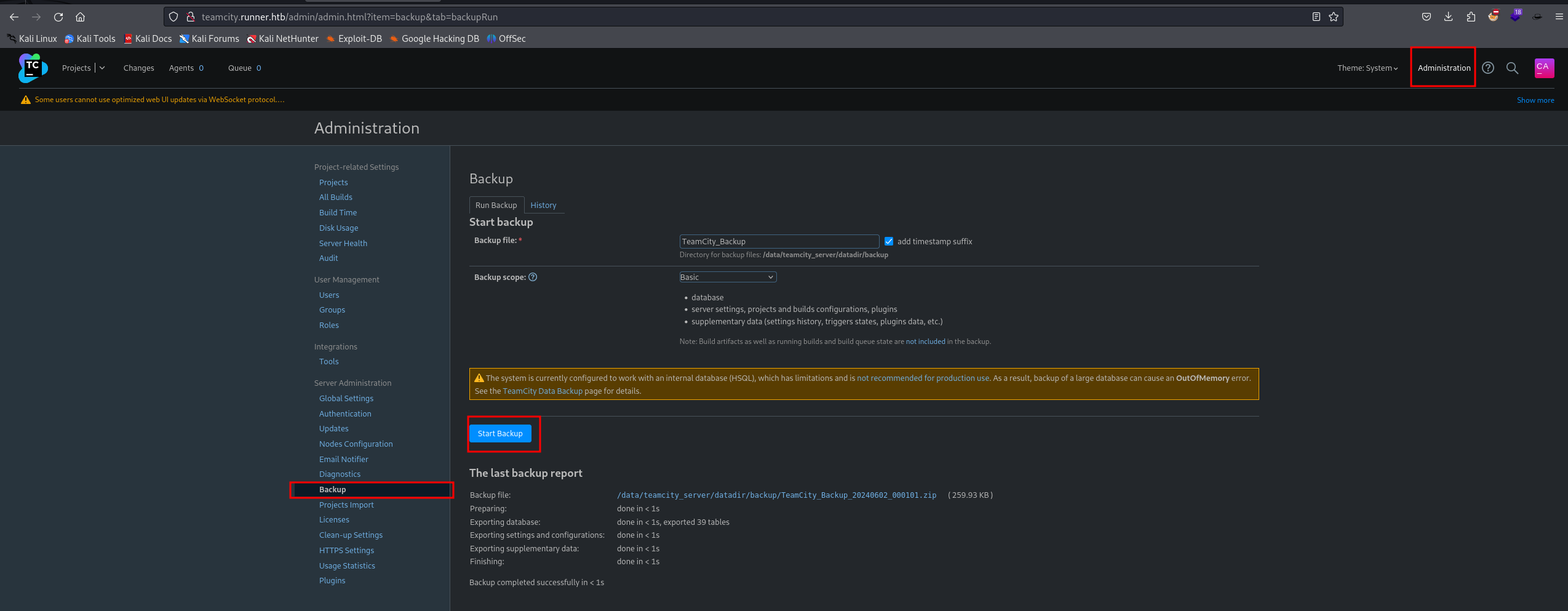Click the FoxyProxy fox extension icon
The image size is (1568, 611).
click(1493, 16)
